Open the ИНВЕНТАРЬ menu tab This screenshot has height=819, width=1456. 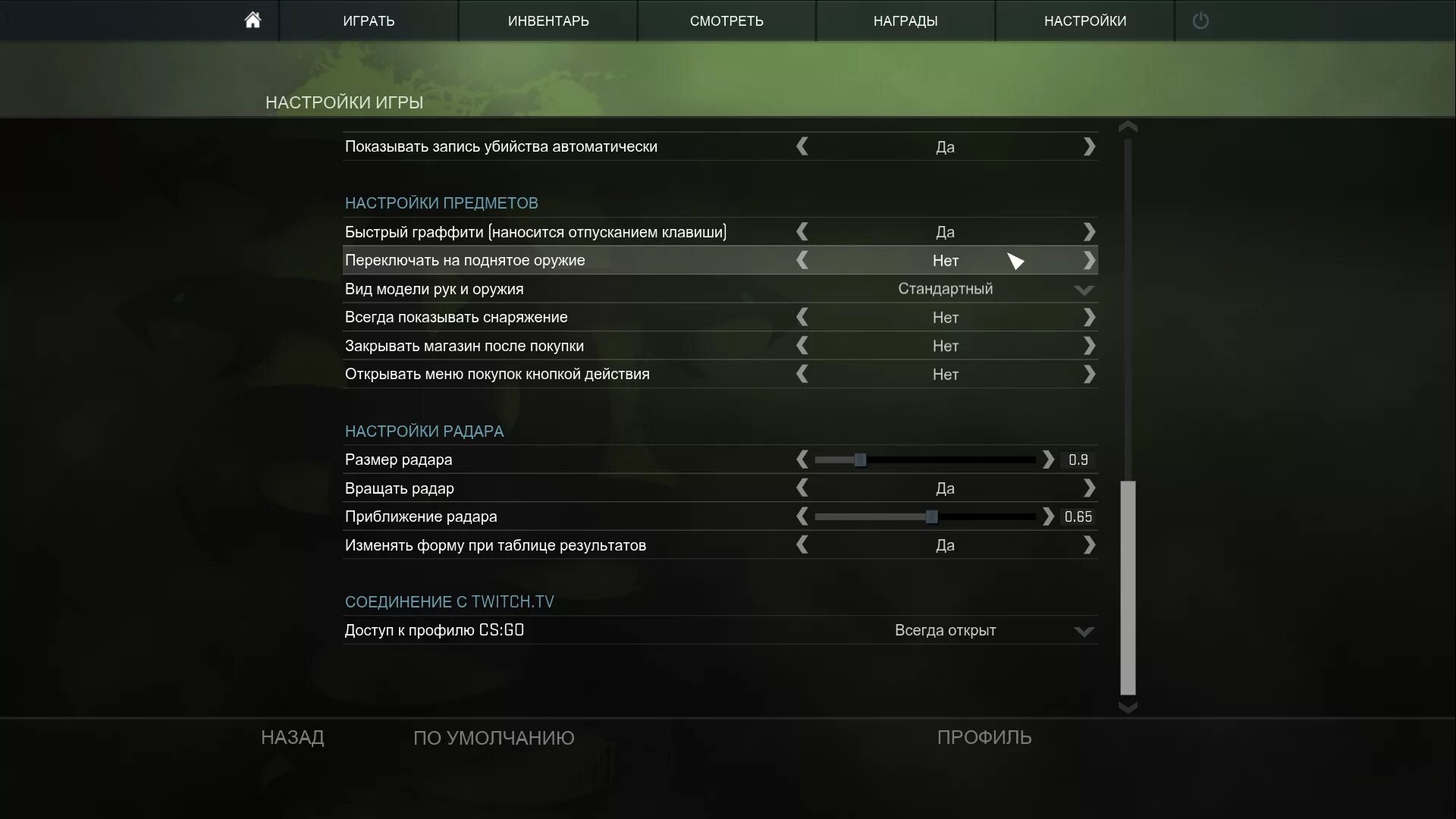click(x=548, y=20)
